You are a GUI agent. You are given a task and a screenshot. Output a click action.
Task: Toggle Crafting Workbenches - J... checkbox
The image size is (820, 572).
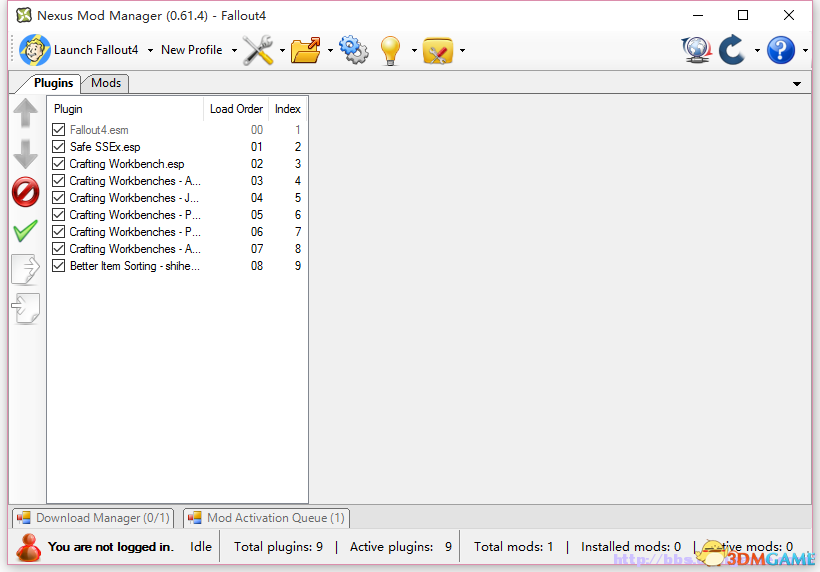[59, 198]
